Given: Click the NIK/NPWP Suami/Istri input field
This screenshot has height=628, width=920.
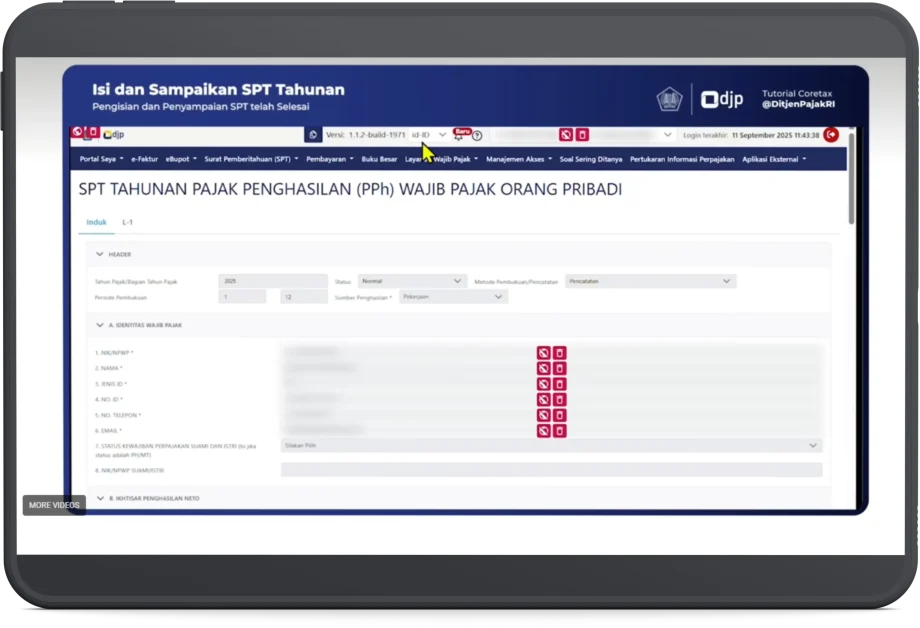Looking at the screenshot, I should pyautogui.click(x=551, y=470).
